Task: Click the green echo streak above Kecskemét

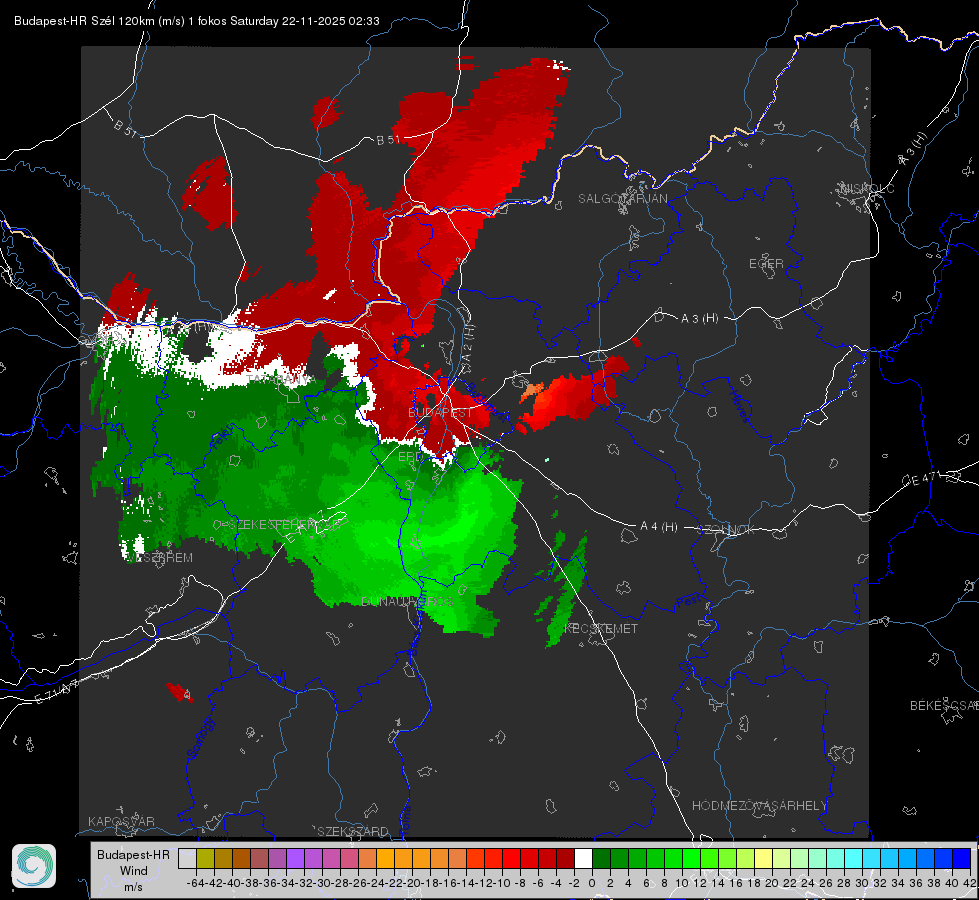Action: coord(566,591)
